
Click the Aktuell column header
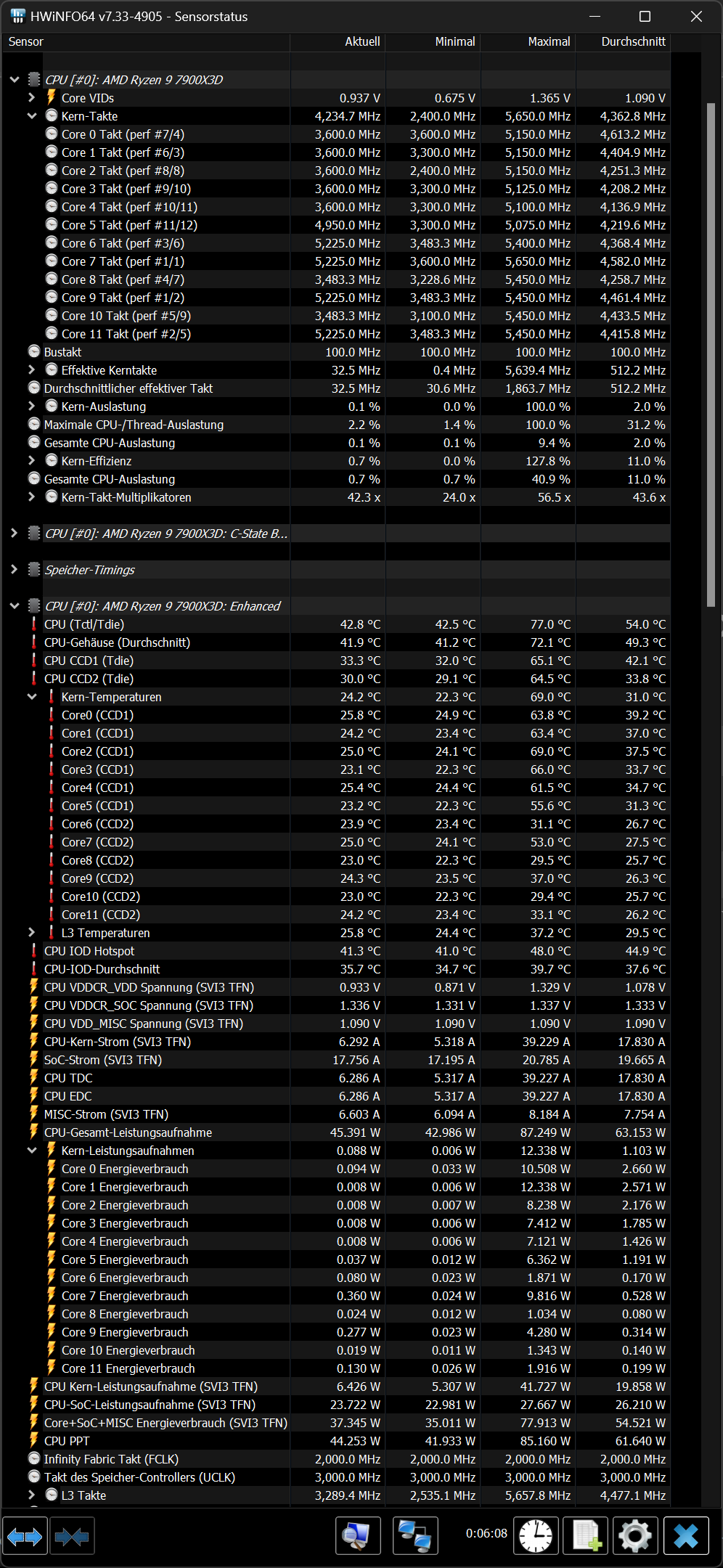click(338, 42)
